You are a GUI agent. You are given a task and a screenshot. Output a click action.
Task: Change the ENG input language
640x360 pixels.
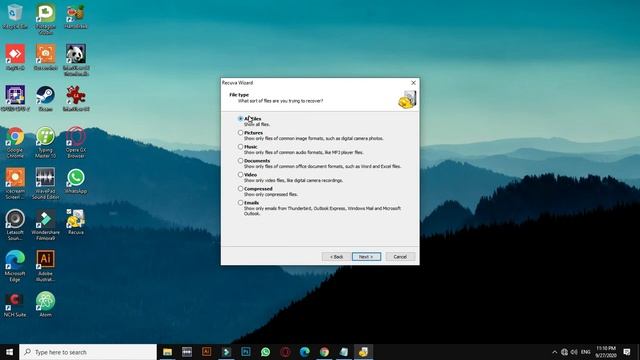pyautogui.click(x=586, y=352)
